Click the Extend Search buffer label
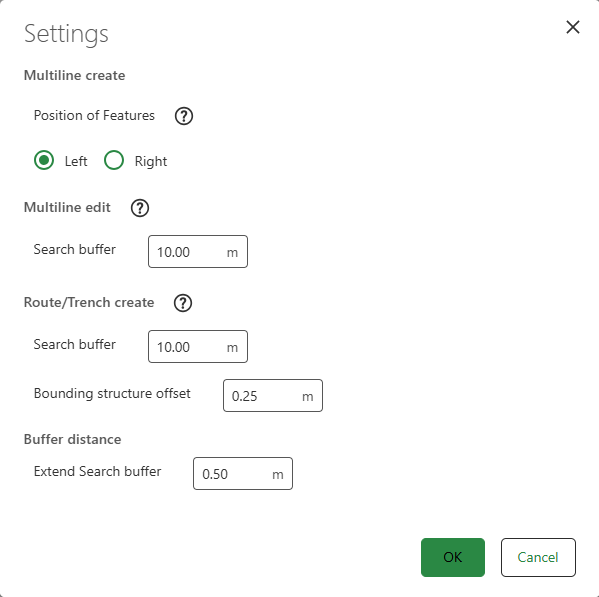The width and height of the screenshot is (599, 597). pyautogui.click(x=97, y=471)
